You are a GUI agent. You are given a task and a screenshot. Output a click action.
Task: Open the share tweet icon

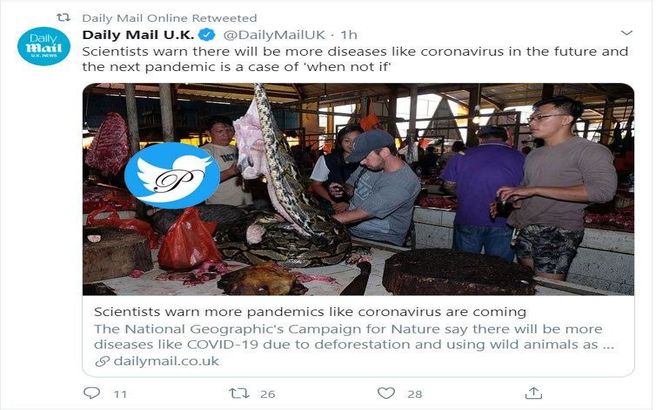coord(533,393)
